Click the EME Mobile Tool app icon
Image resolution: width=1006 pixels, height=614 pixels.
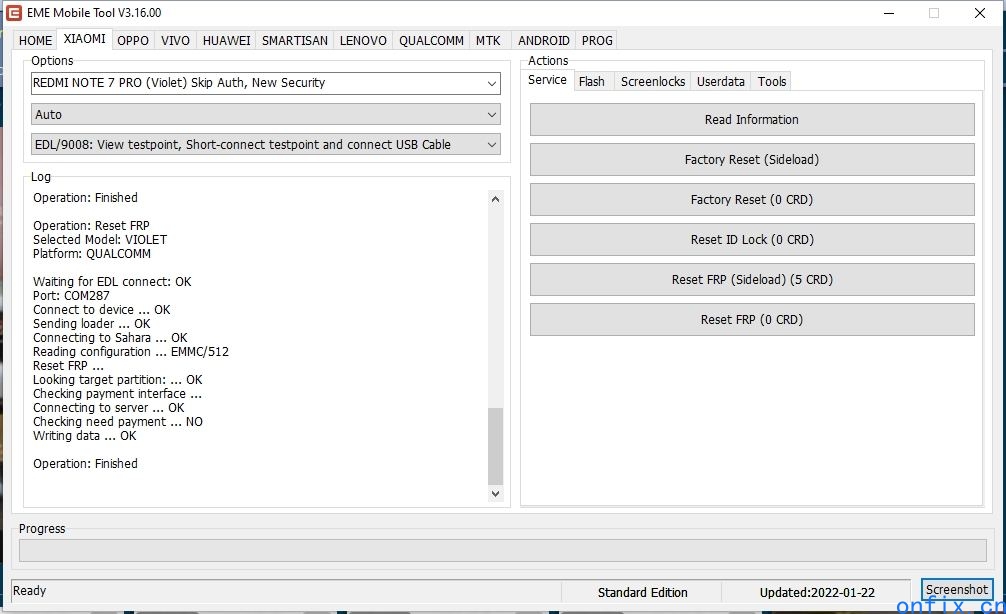click(x=14, y=13)
